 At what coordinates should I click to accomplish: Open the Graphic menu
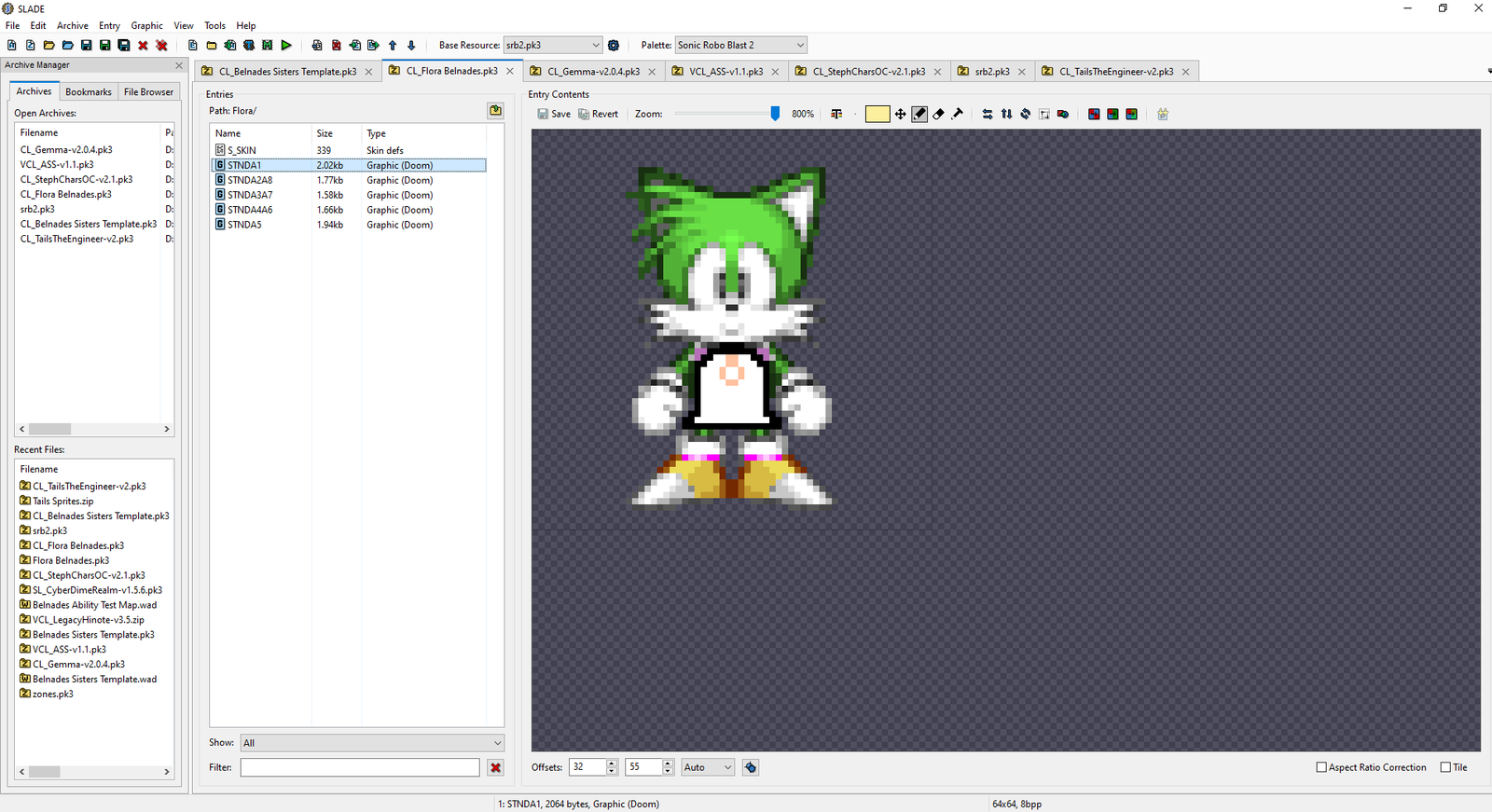[146, 25]
